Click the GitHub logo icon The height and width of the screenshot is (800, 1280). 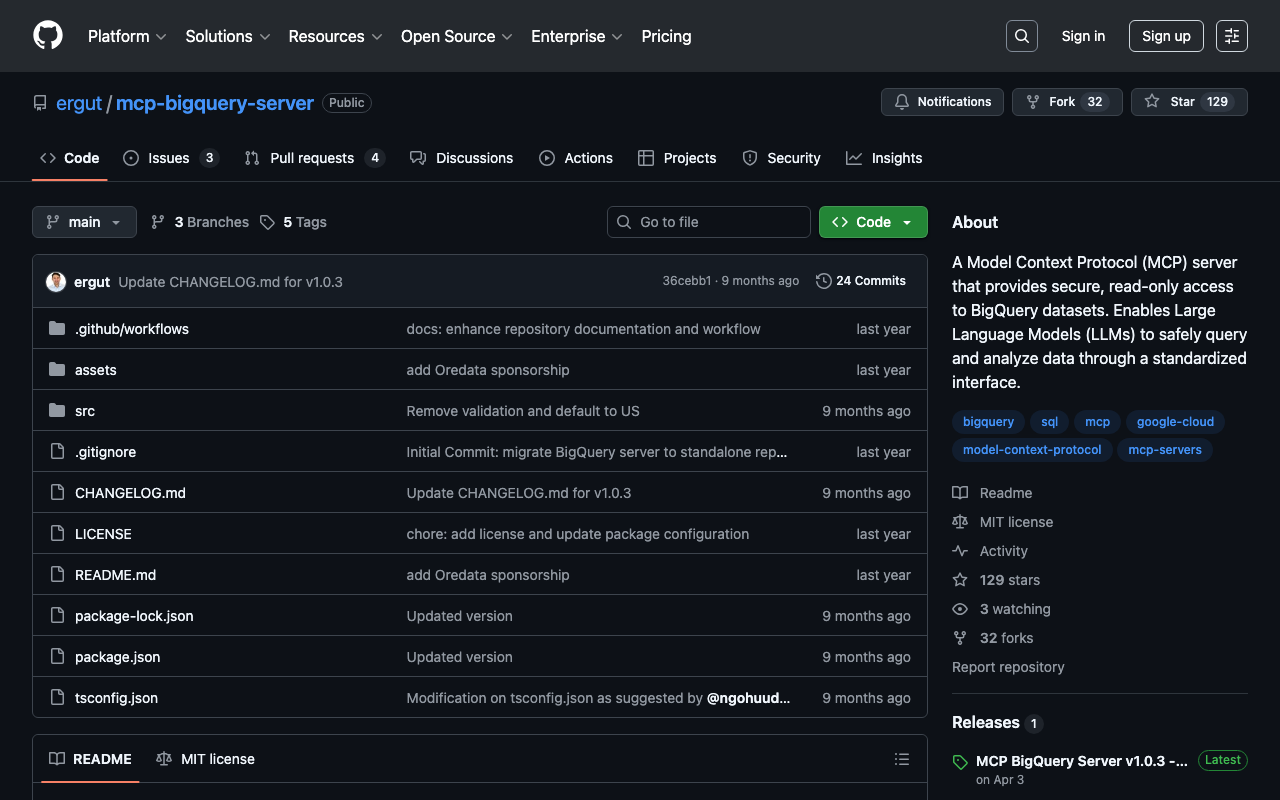48,36
